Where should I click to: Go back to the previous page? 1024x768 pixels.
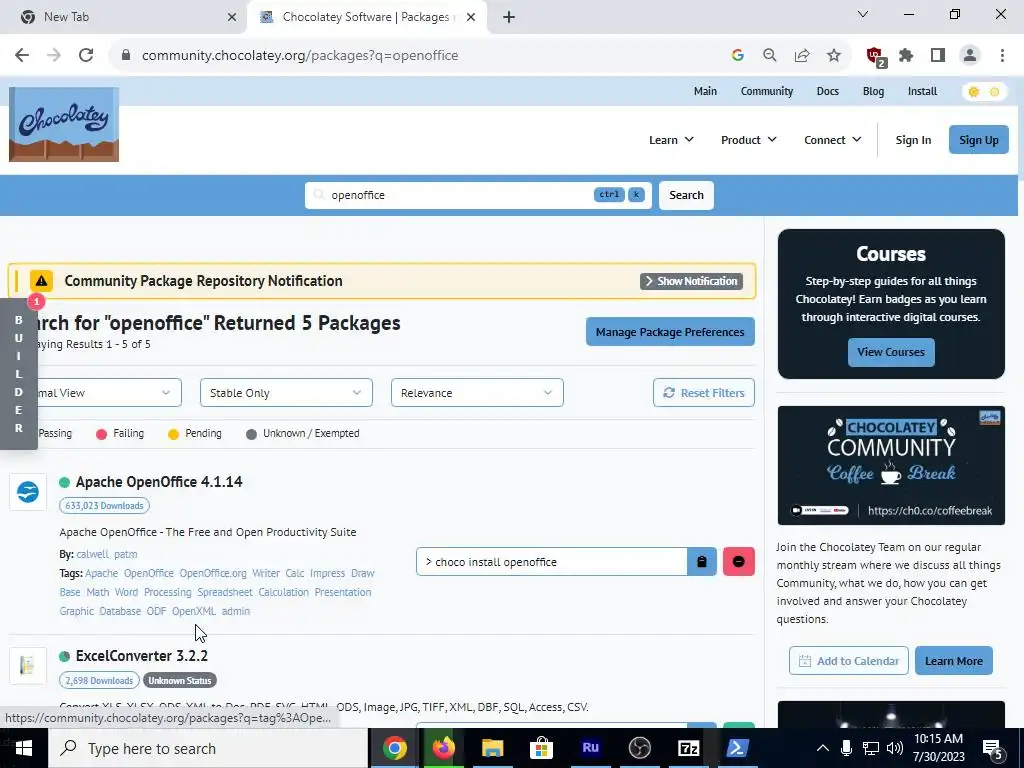(22, 56)
